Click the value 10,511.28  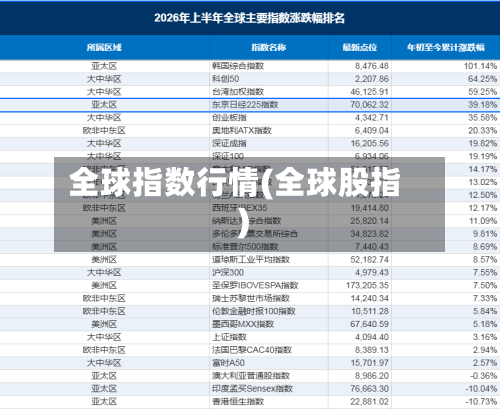click(x=369, y=311)
